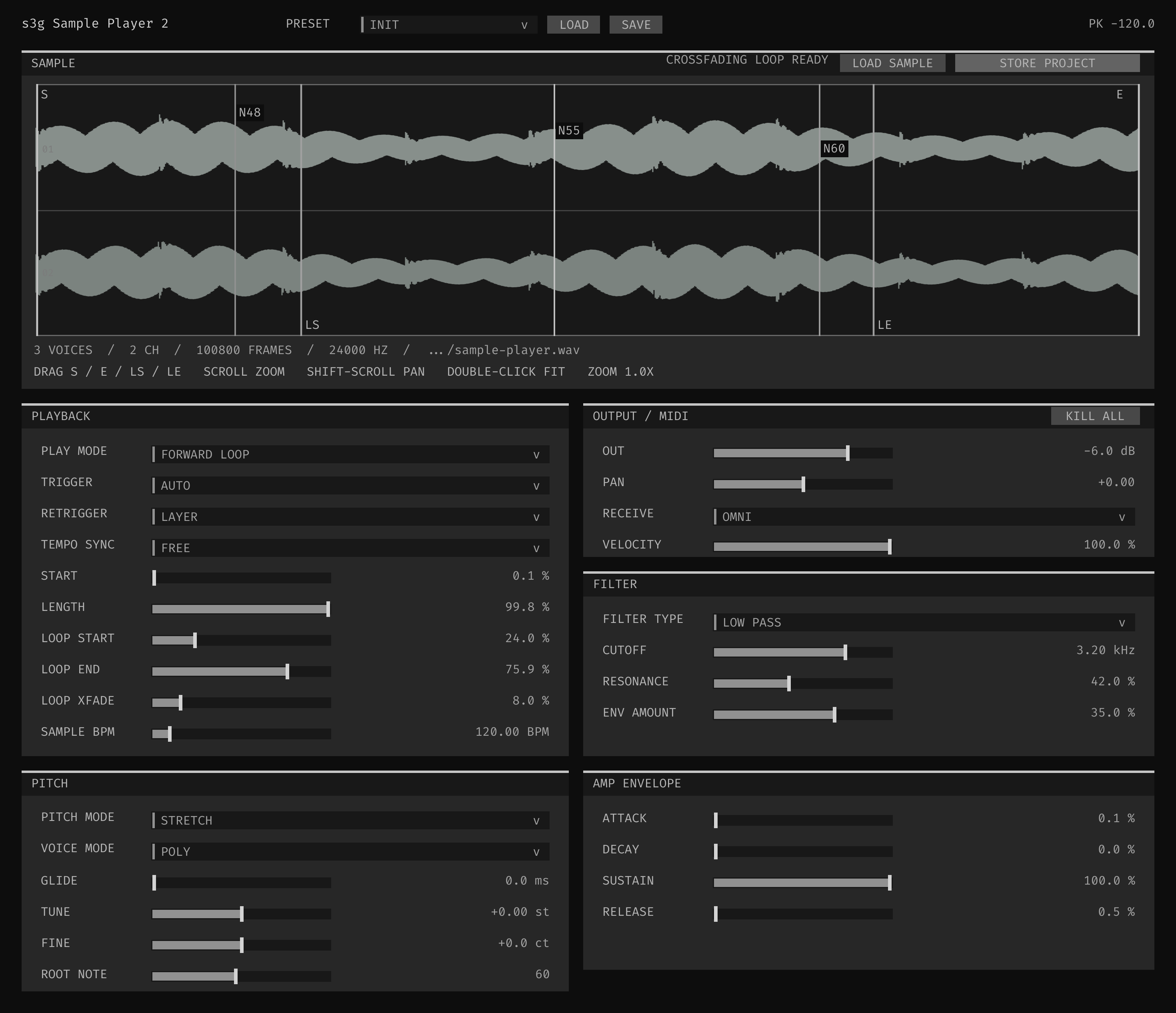Click the 75.9 % loop end value

pos(527,669)
